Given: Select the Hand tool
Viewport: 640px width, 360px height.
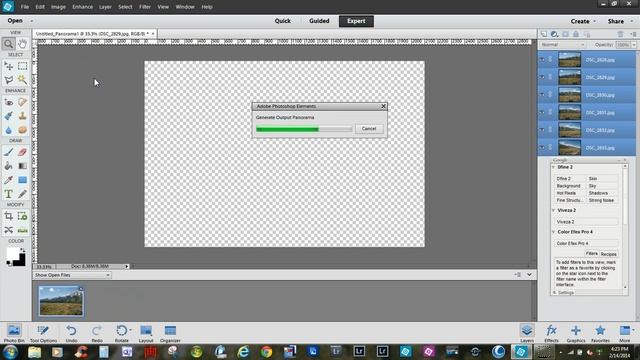Looking at the screenshot, I should (x=22, y=44).
